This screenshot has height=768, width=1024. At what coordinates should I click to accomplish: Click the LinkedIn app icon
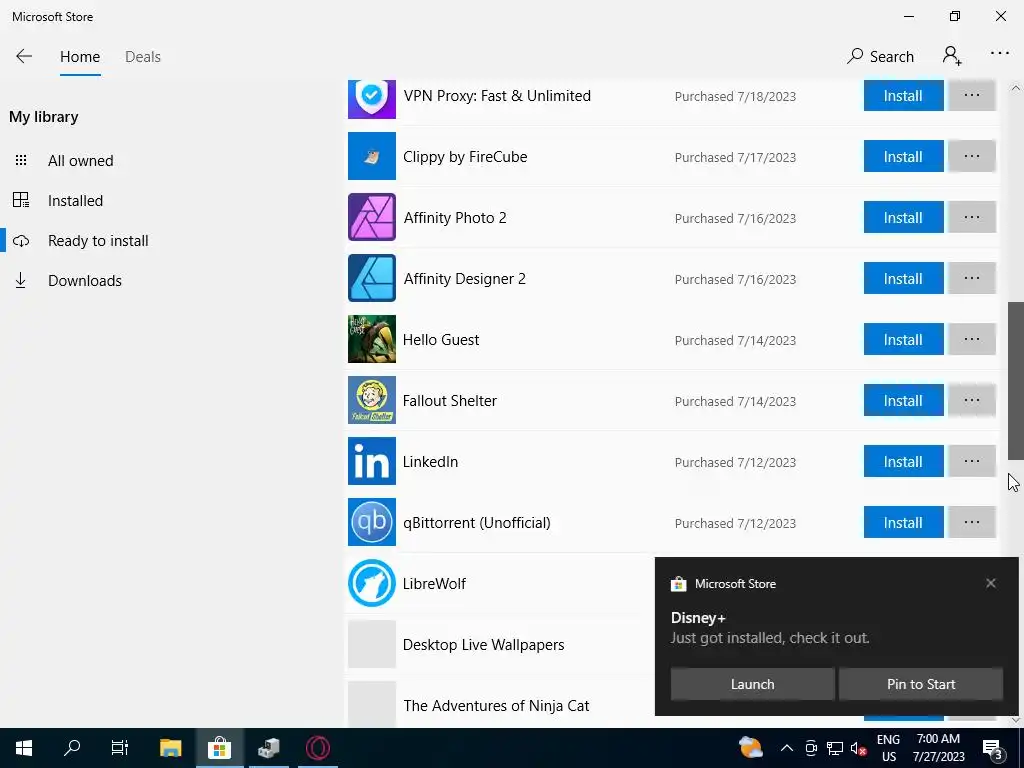372,461
